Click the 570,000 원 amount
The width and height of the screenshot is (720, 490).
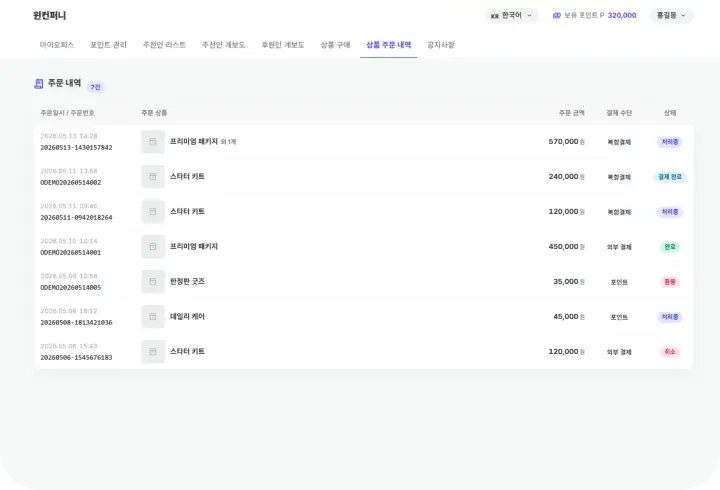click(566, 142)
